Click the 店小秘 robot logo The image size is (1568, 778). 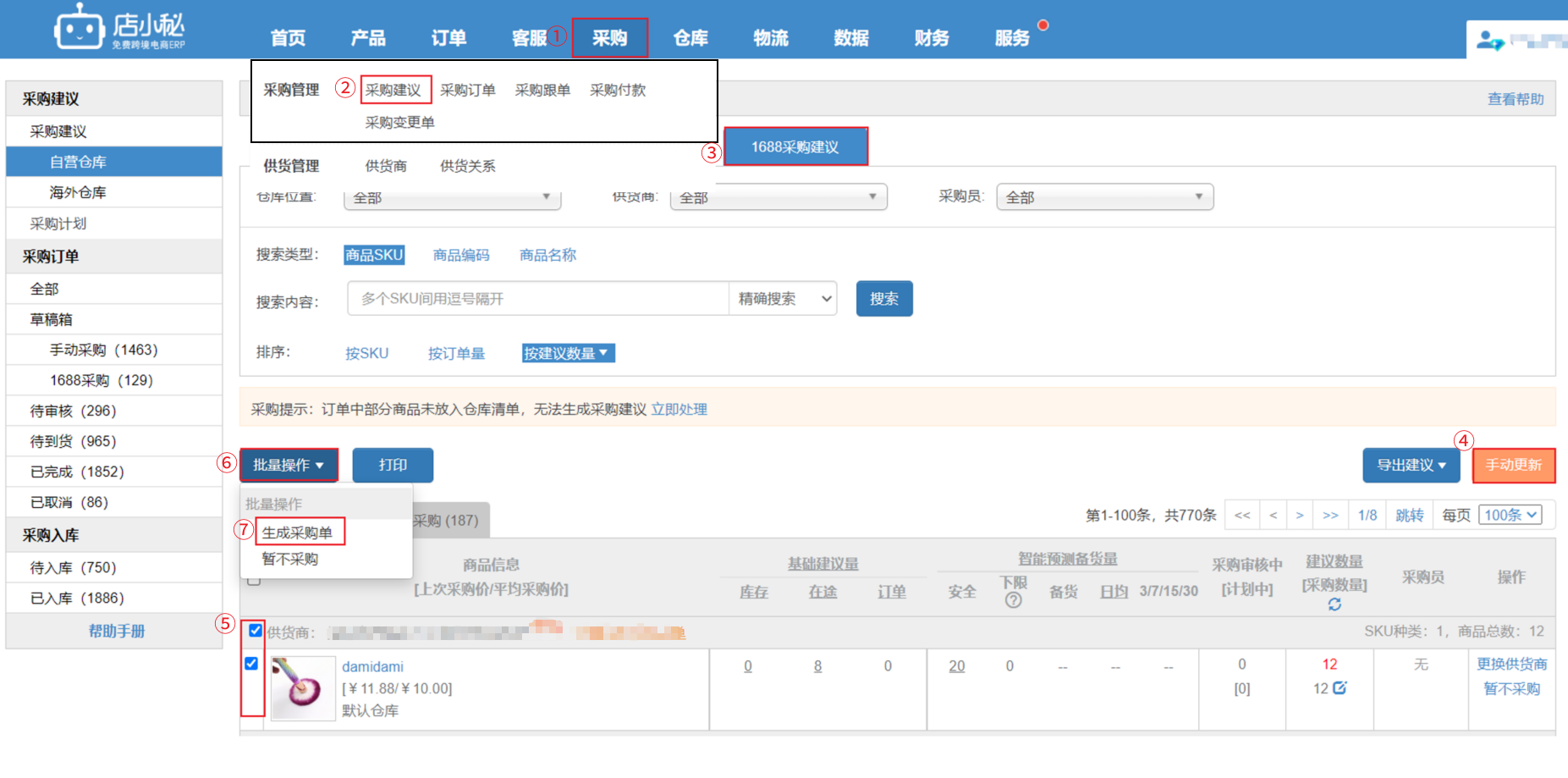80,28
